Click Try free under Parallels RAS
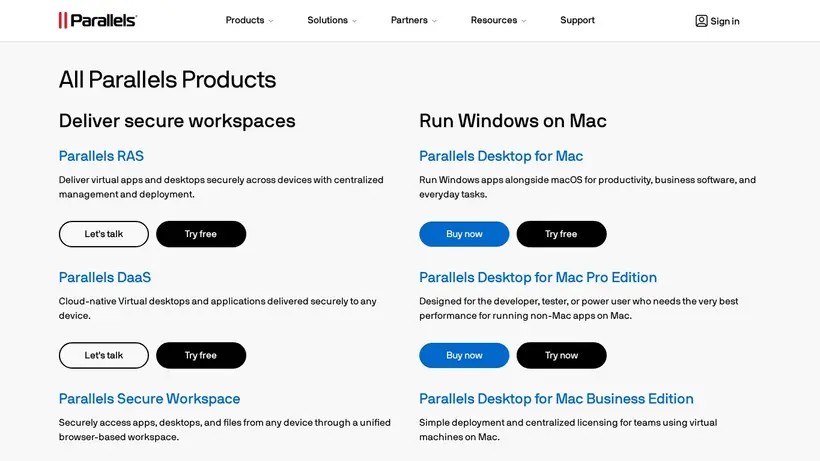This screenshot has height=461, width=820. tap(201, 234)
